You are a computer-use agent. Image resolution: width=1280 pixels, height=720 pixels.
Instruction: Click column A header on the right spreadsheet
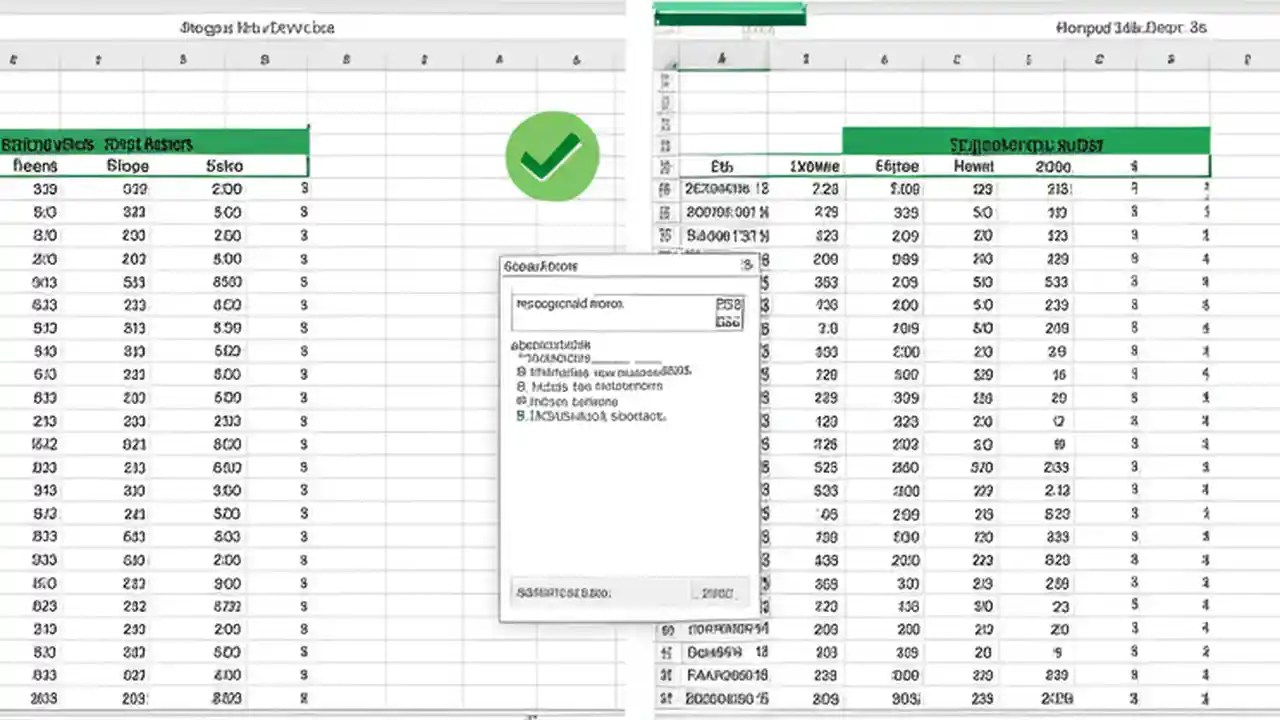point(720,58)
